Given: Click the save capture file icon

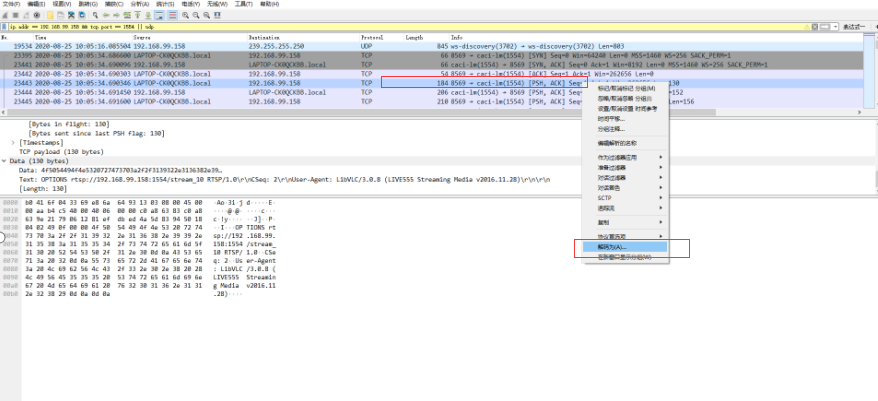Looking at the screenshot, I should 60,15.
